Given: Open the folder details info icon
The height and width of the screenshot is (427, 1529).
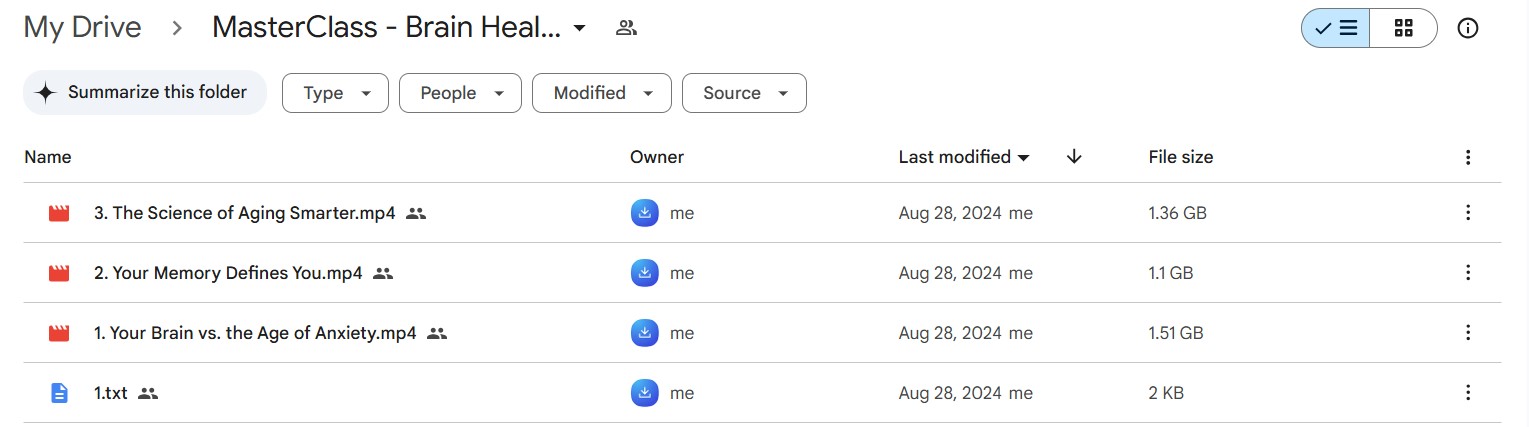Looking at the screenshot, I should click(x=1468, y=28).
